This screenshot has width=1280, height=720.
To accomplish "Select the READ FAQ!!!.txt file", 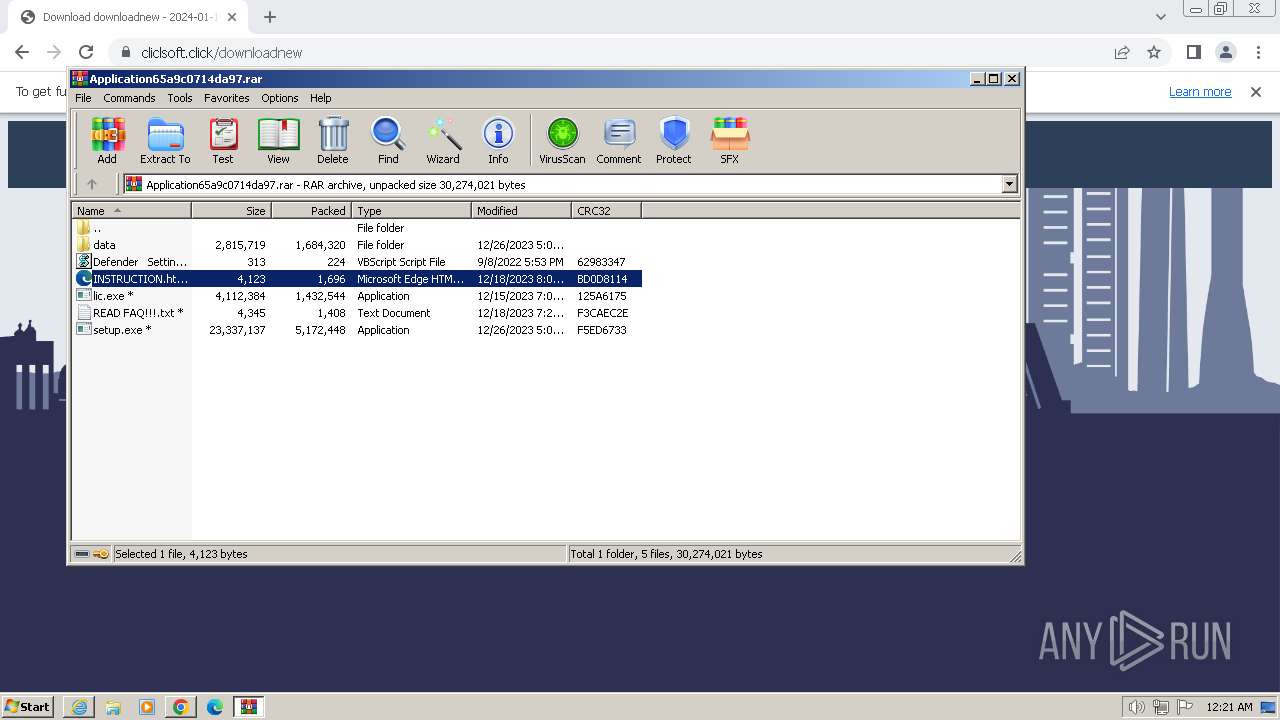I will 357,313.
